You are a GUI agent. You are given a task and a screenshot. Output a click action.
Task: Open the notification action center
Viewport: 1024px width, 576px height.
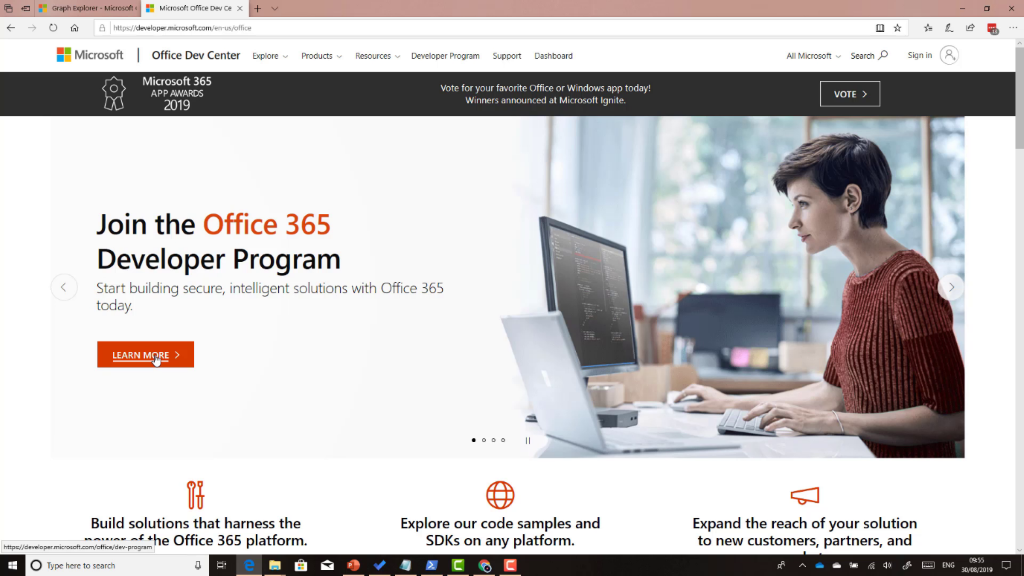pyautogui.click(x=1006, y=566)
